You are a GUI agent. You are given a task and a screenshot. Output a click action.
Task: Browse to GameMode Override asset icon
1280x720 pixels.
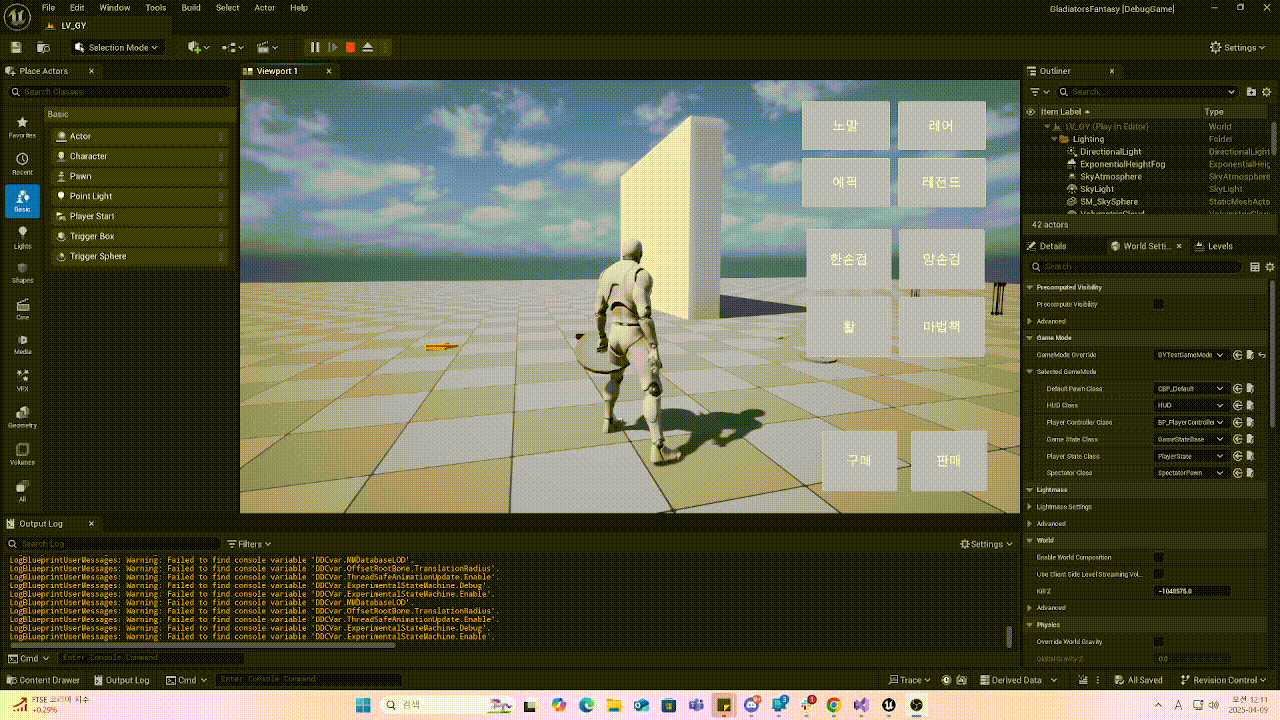(1250, 355)
